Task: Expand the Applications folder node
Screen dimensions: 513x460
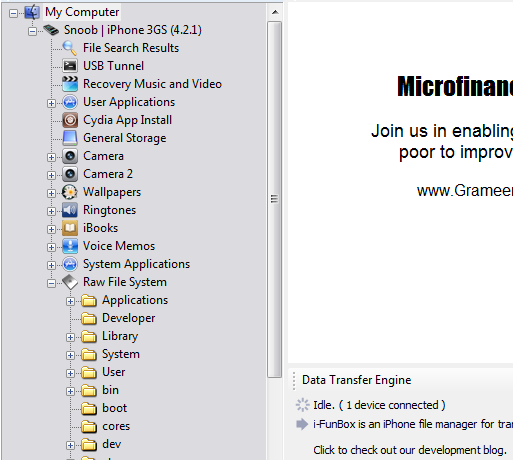Action: (x=70, y=301)
